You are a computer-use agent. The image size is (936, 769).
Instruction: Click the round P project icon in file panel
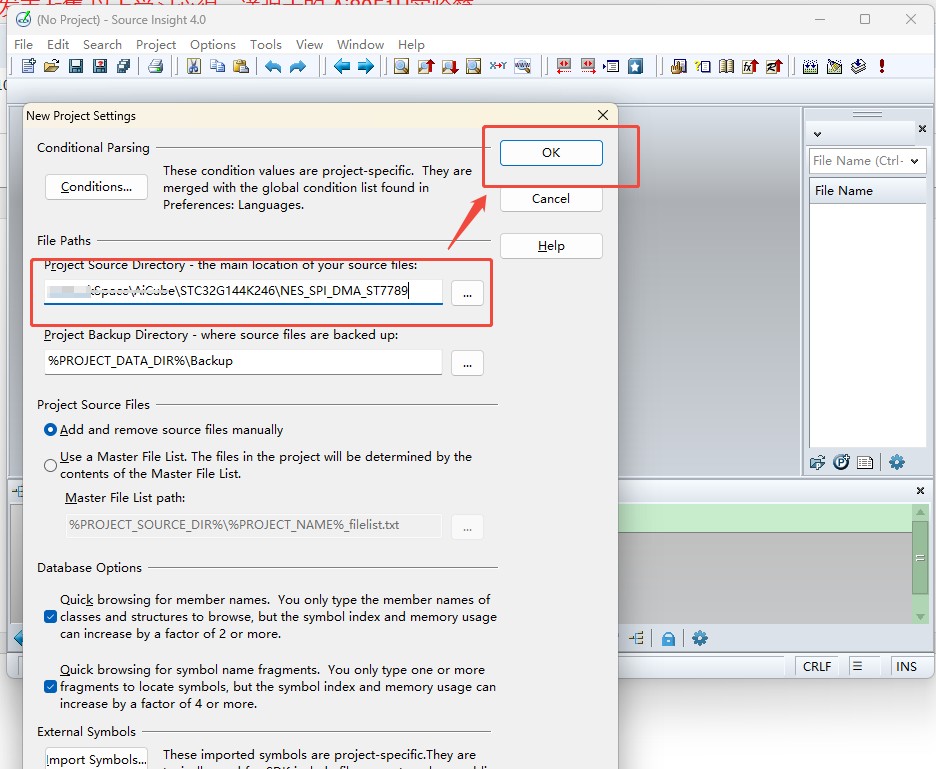pyautogui.click(x=841, y=462)
